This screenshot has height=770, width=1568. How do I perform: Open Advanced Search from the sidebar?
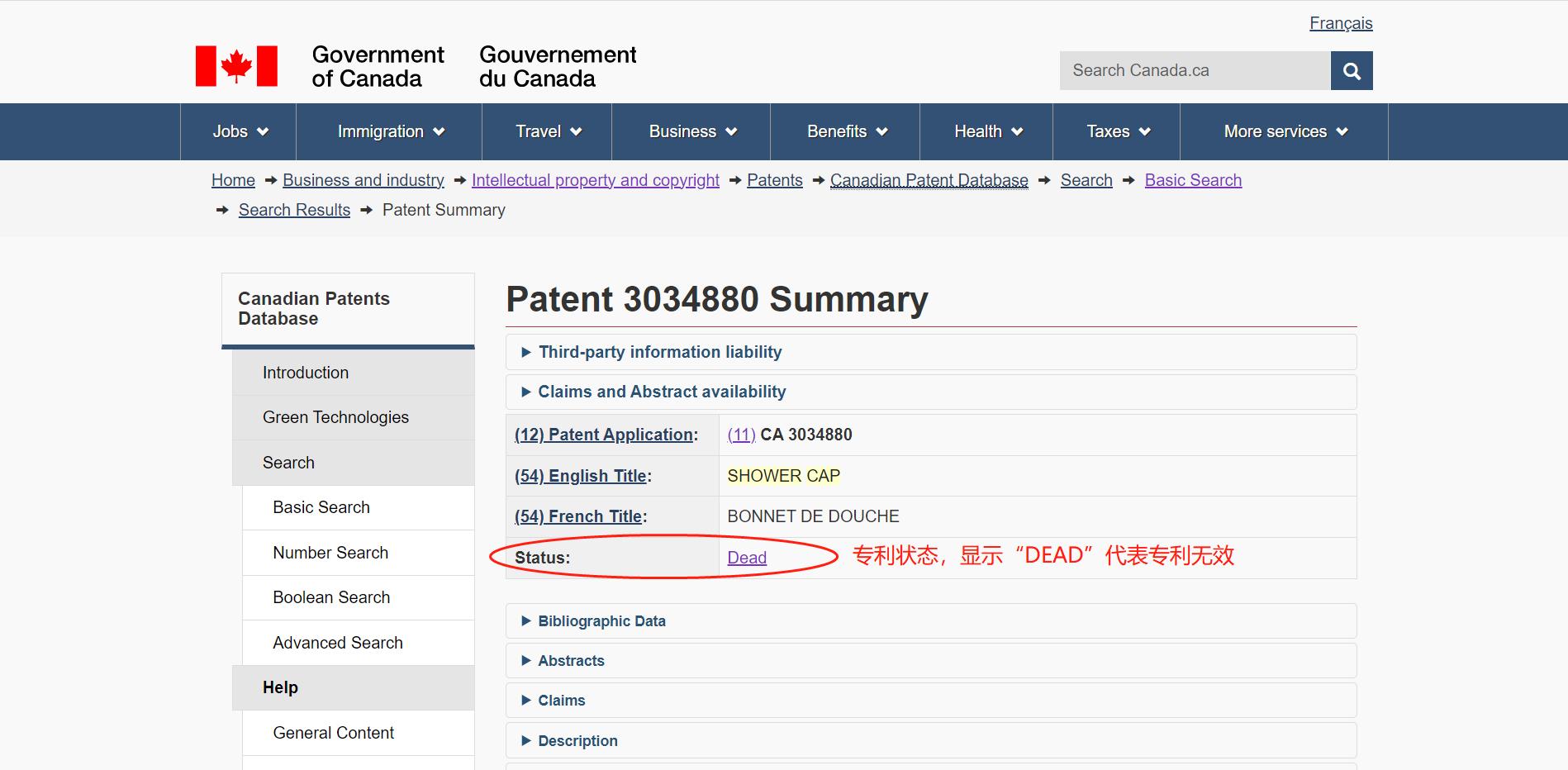tap(337, 642)
